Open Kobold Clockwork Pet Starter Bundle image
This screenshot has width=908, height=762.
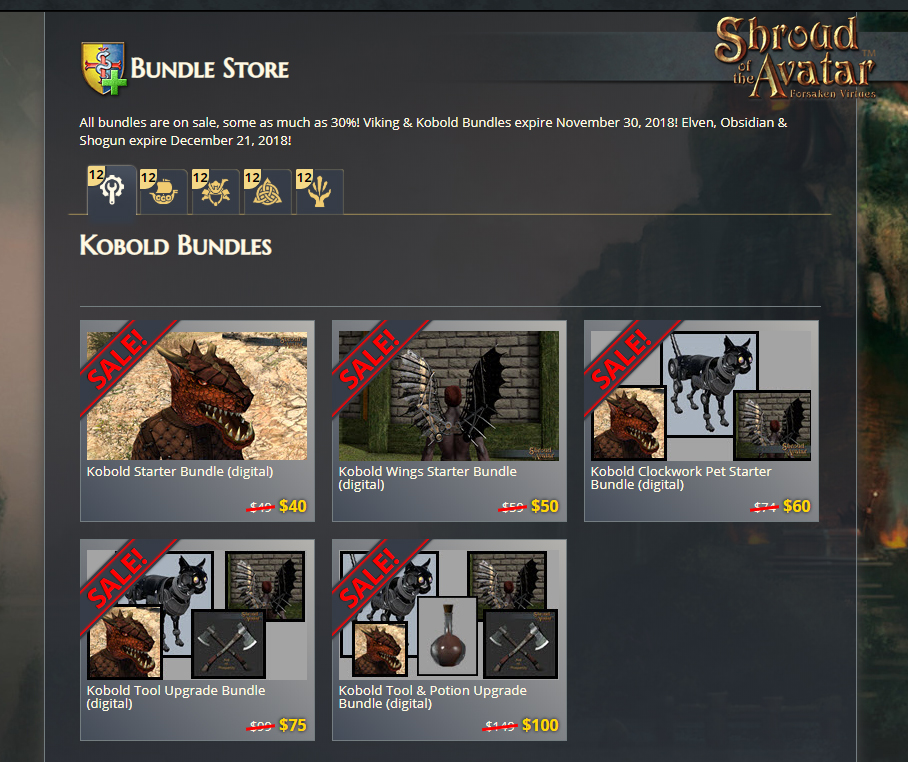pos(701,395)
